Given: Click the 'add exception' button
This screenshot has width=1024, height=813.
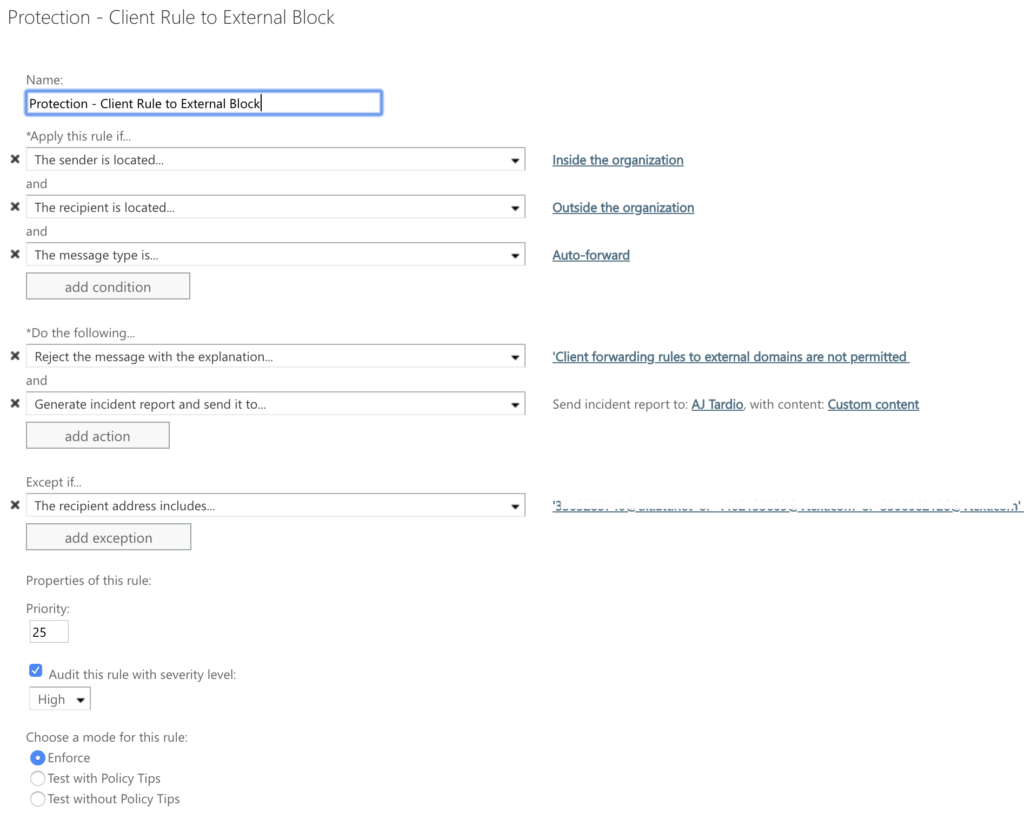Looking at the screenshot, I should click(108, 537).
